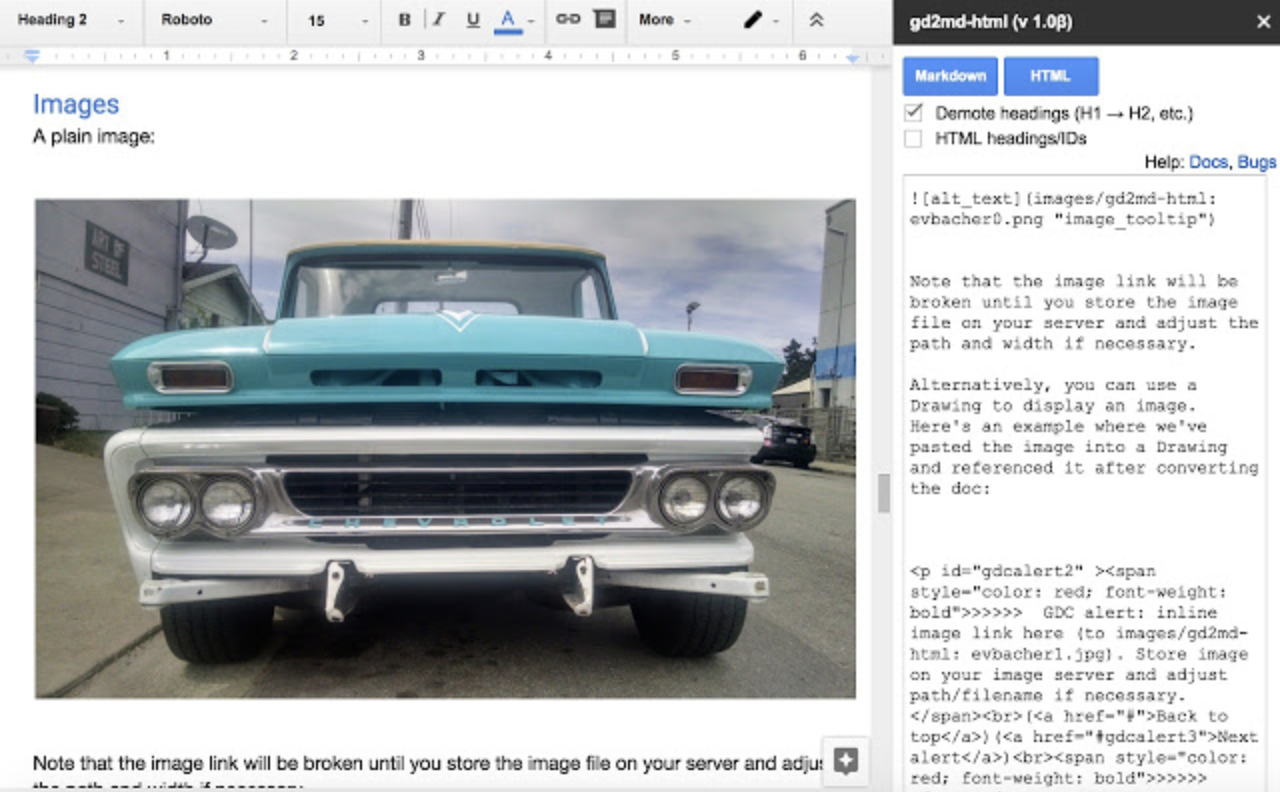Apply italic formatting
The image size is (1280, 792).
click(437, 19)
